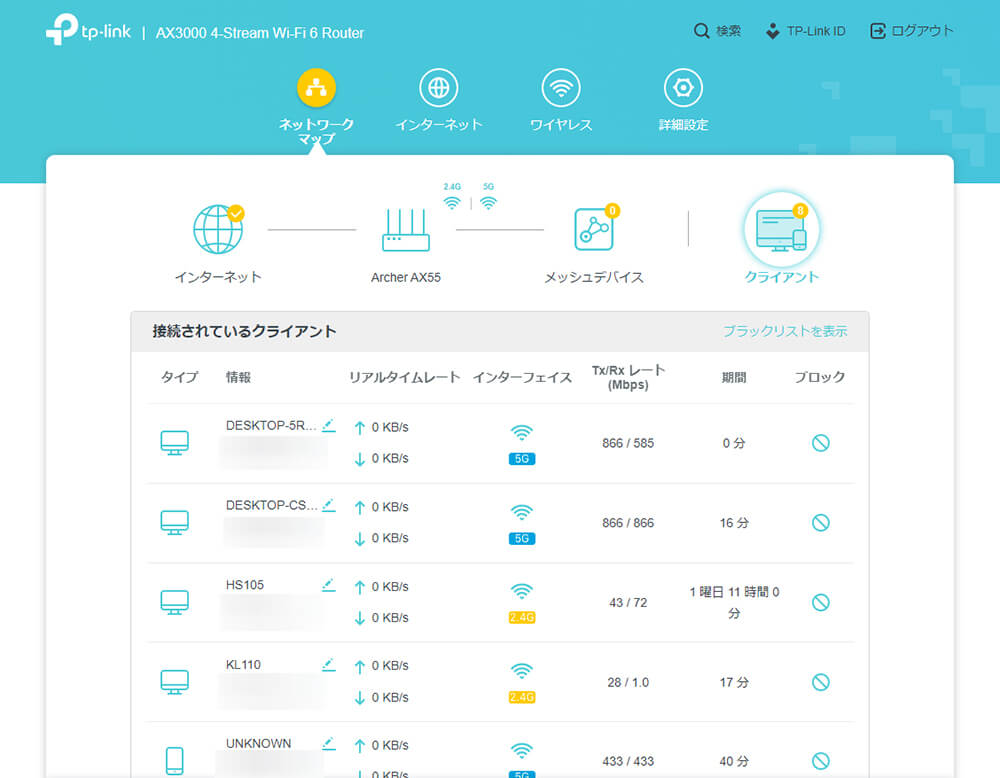Screen dimensions: 1000x778
Task: Edit the UNKNOWN client name
Action: (328, 744)
